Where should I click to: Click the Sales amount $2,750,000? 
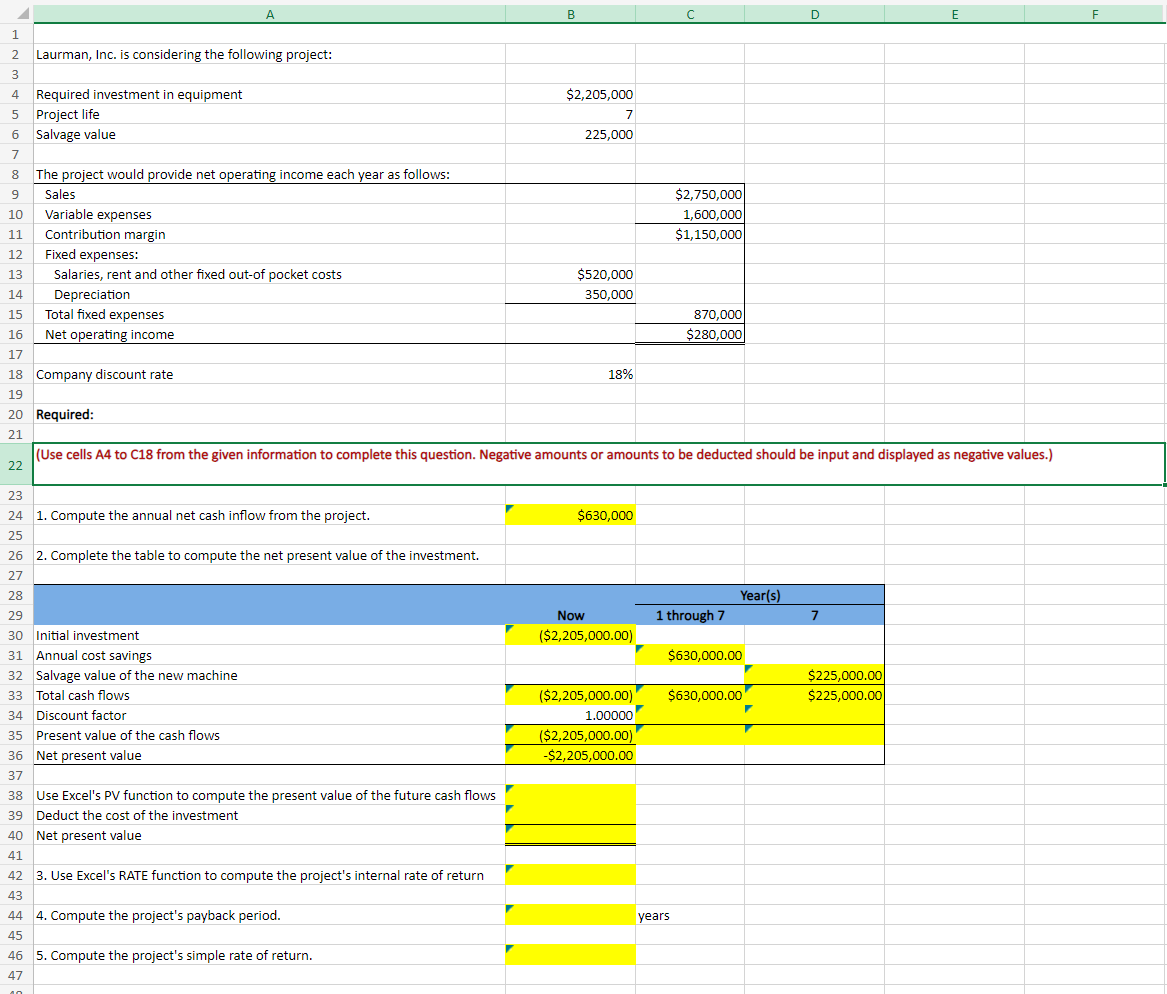click(x=690, y=194)
